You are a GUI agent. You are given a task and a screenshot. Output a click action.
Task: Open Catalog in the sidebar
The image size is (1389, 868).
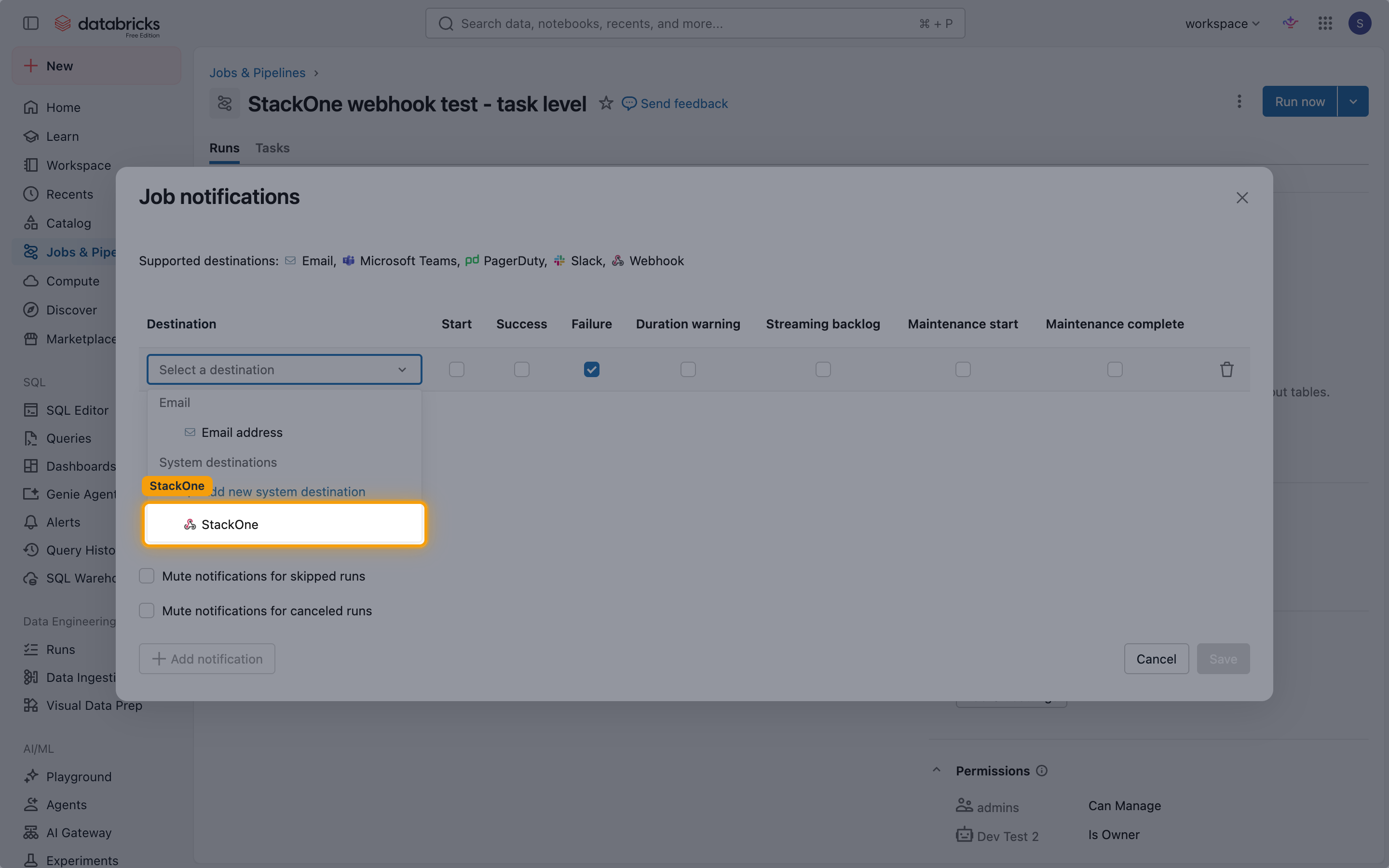click(68, 223)
